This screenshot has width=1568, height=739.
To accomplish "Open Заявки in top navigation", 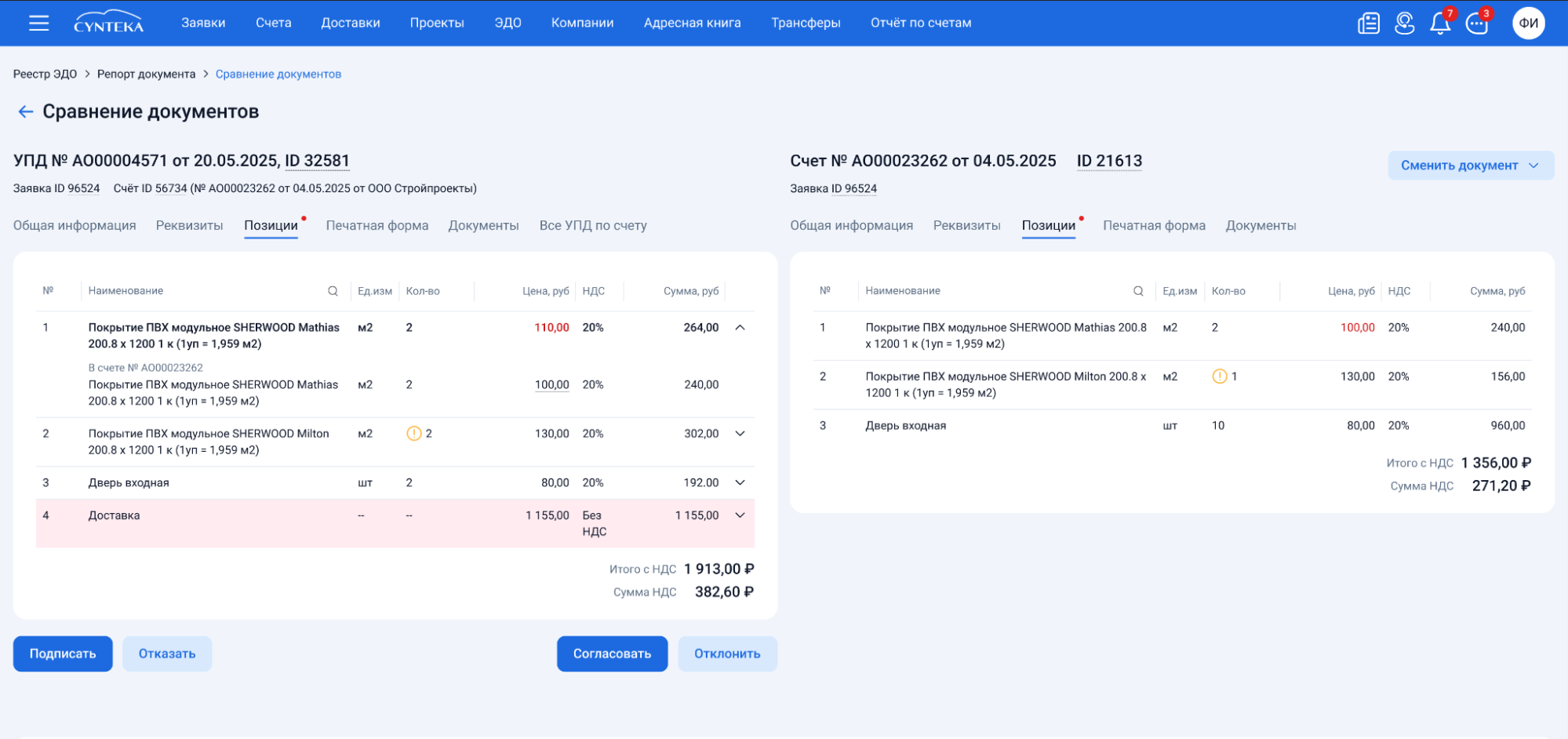I will pos(203,23).
